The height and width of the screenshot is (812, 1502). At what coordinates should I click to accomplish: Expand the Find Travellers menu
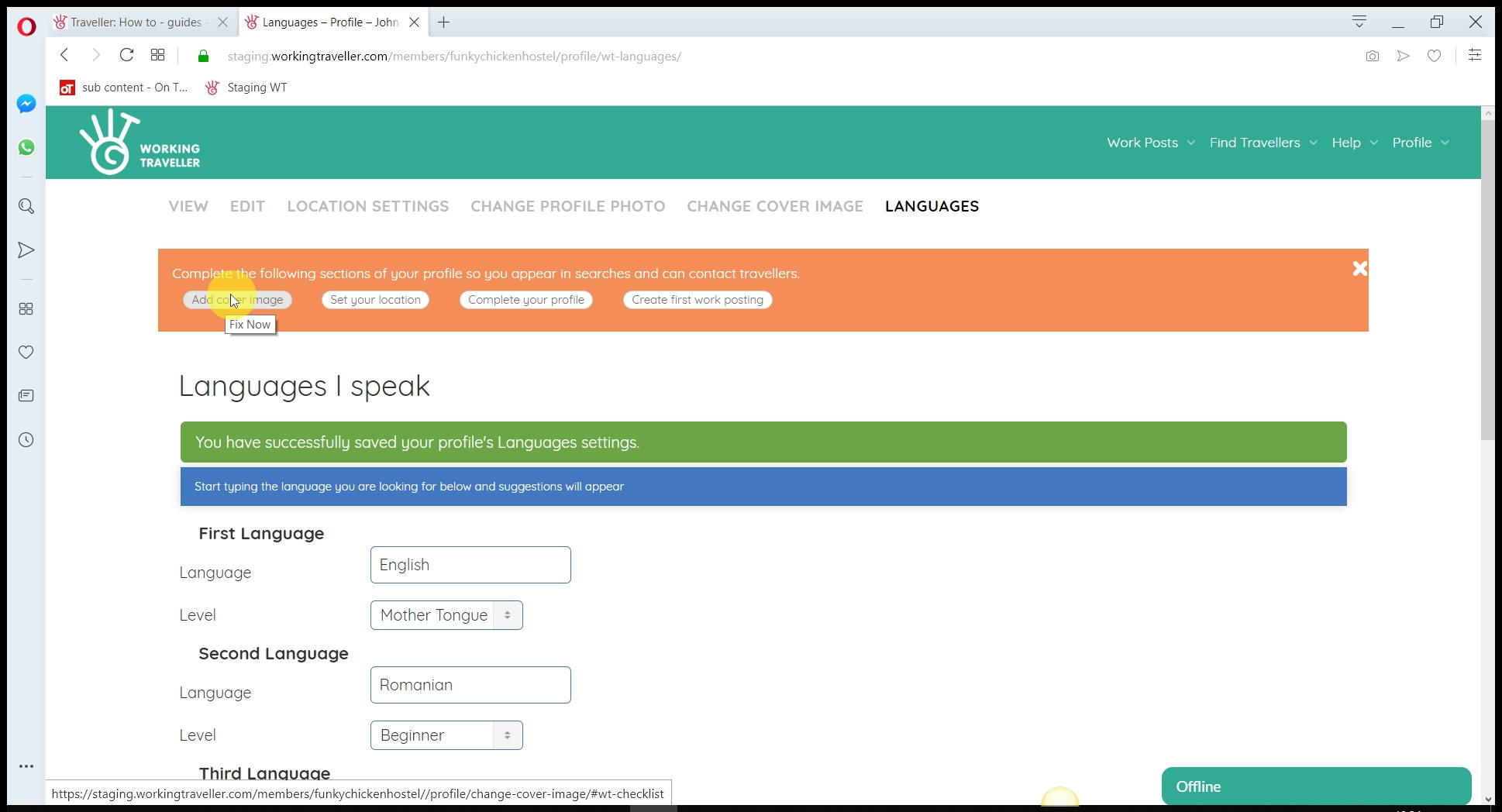point(1263,143)
